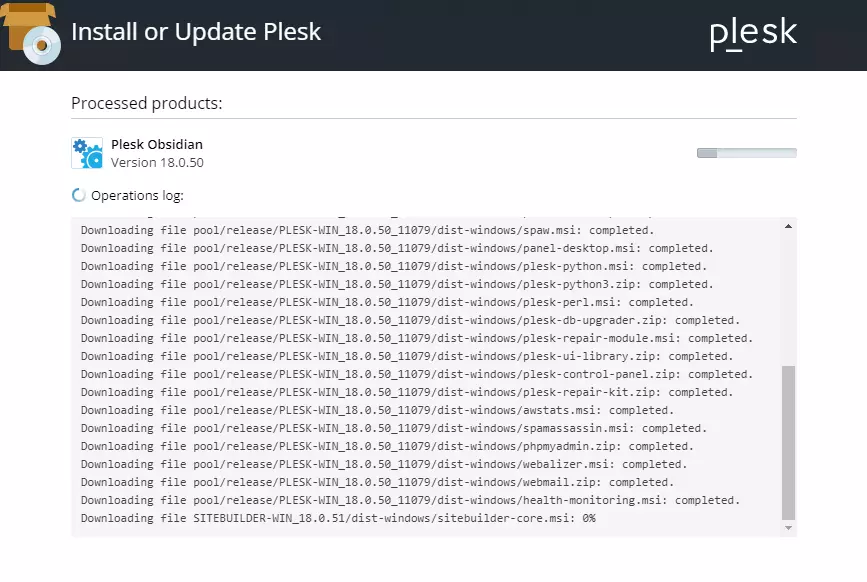Screen dimensions: 867x582
Task: Click the Plesk Obsidian product name link
Action: (157, 143)
